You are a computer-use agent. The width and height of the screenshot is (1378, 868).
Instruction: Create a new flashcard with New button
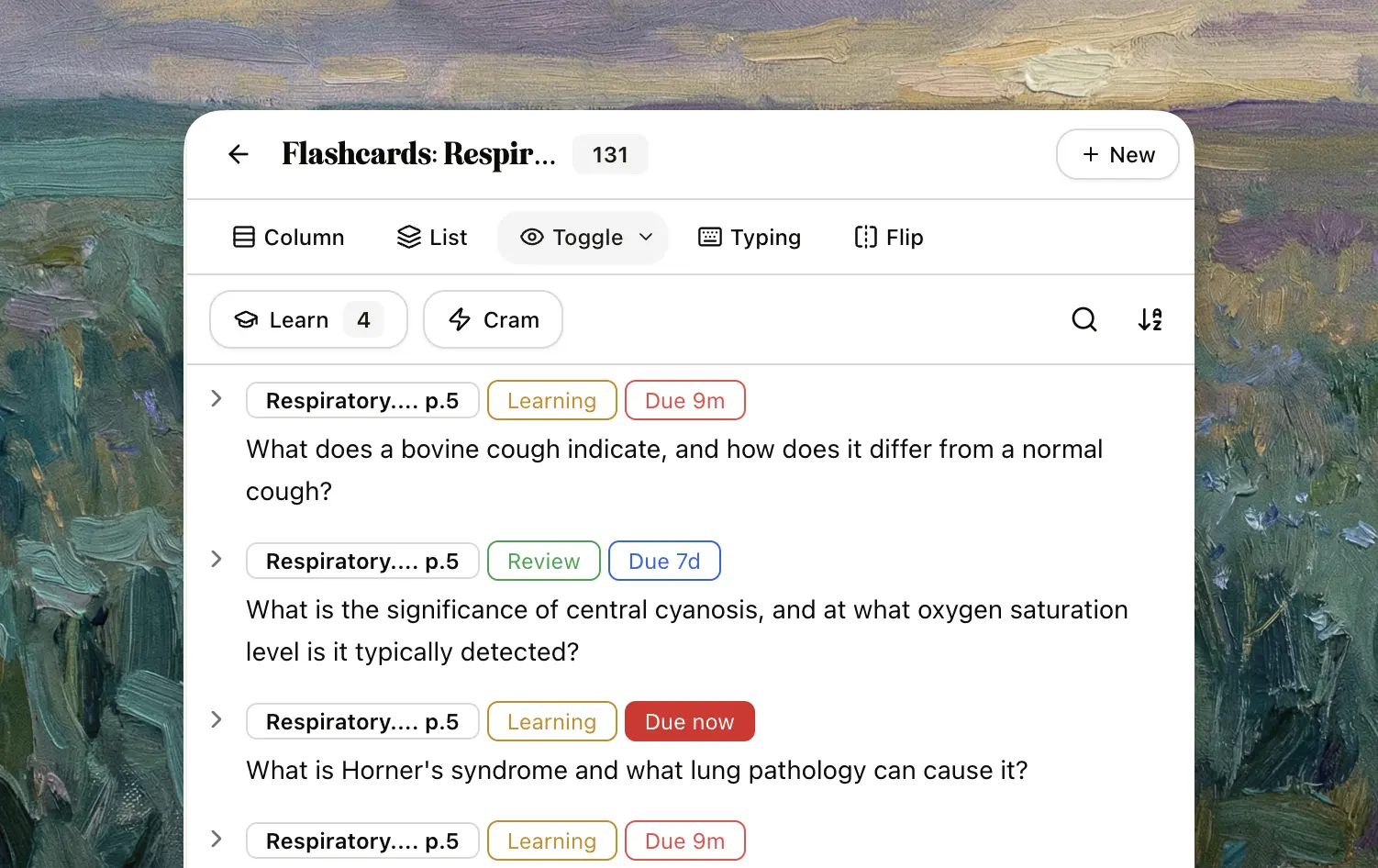pyautogui.click(x=1117, y=154)
